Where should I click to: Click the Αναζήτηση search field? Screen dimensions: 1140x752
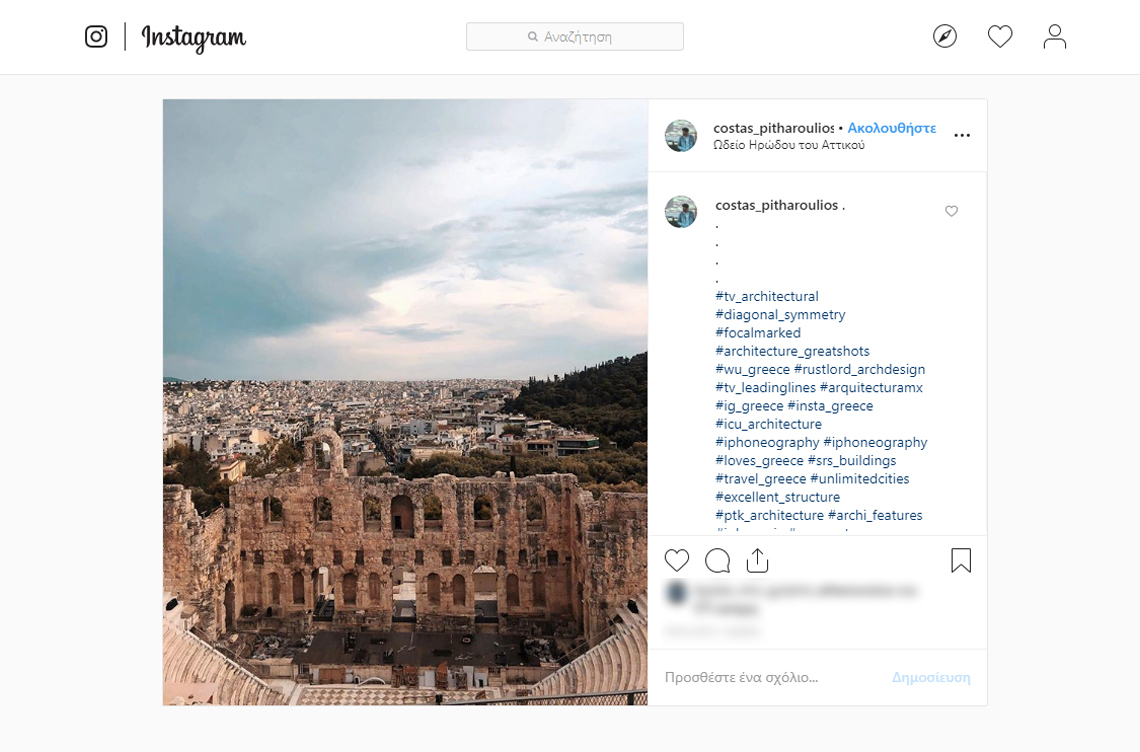coord(575,37)
